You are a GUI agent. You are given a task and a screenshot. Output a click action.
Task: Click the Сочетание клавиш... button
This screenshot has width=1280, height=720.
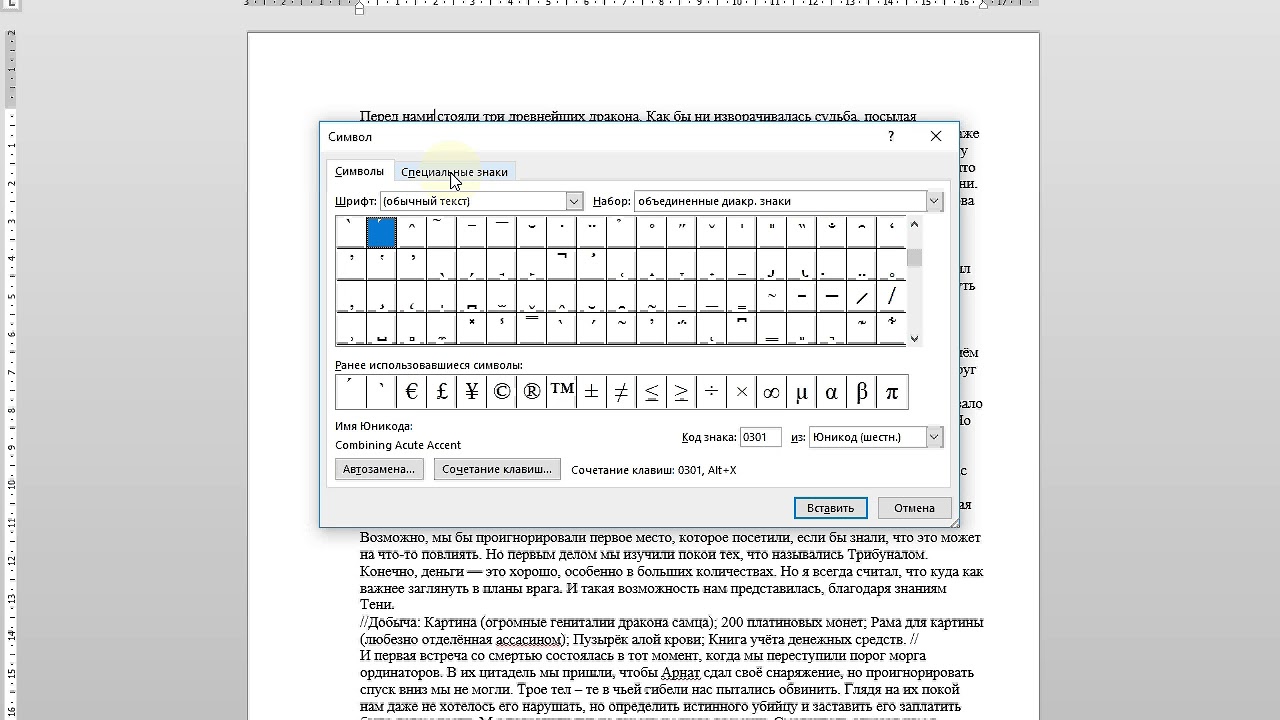coord(497,469)
